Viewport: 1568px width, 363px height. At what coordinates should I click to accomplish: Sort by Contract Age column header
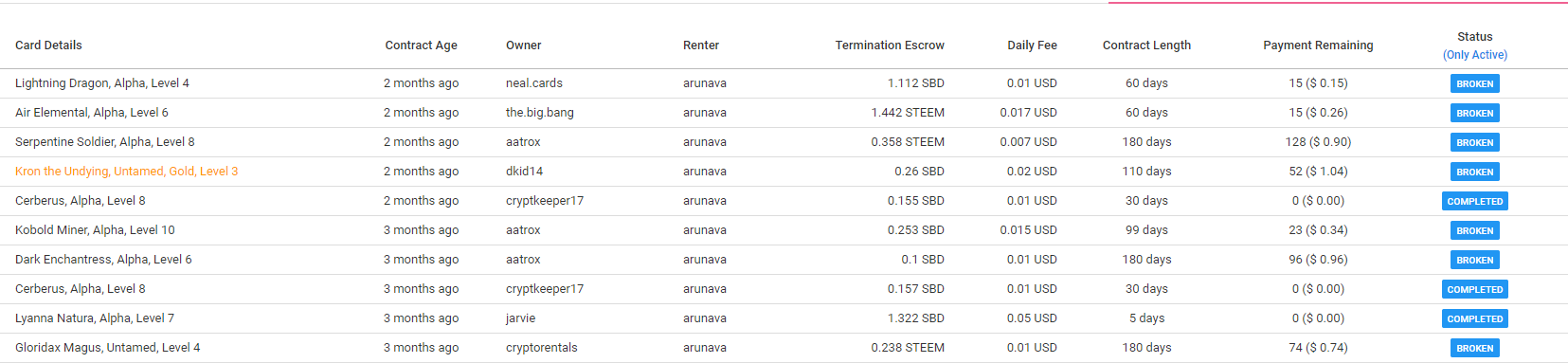point(421,45)
